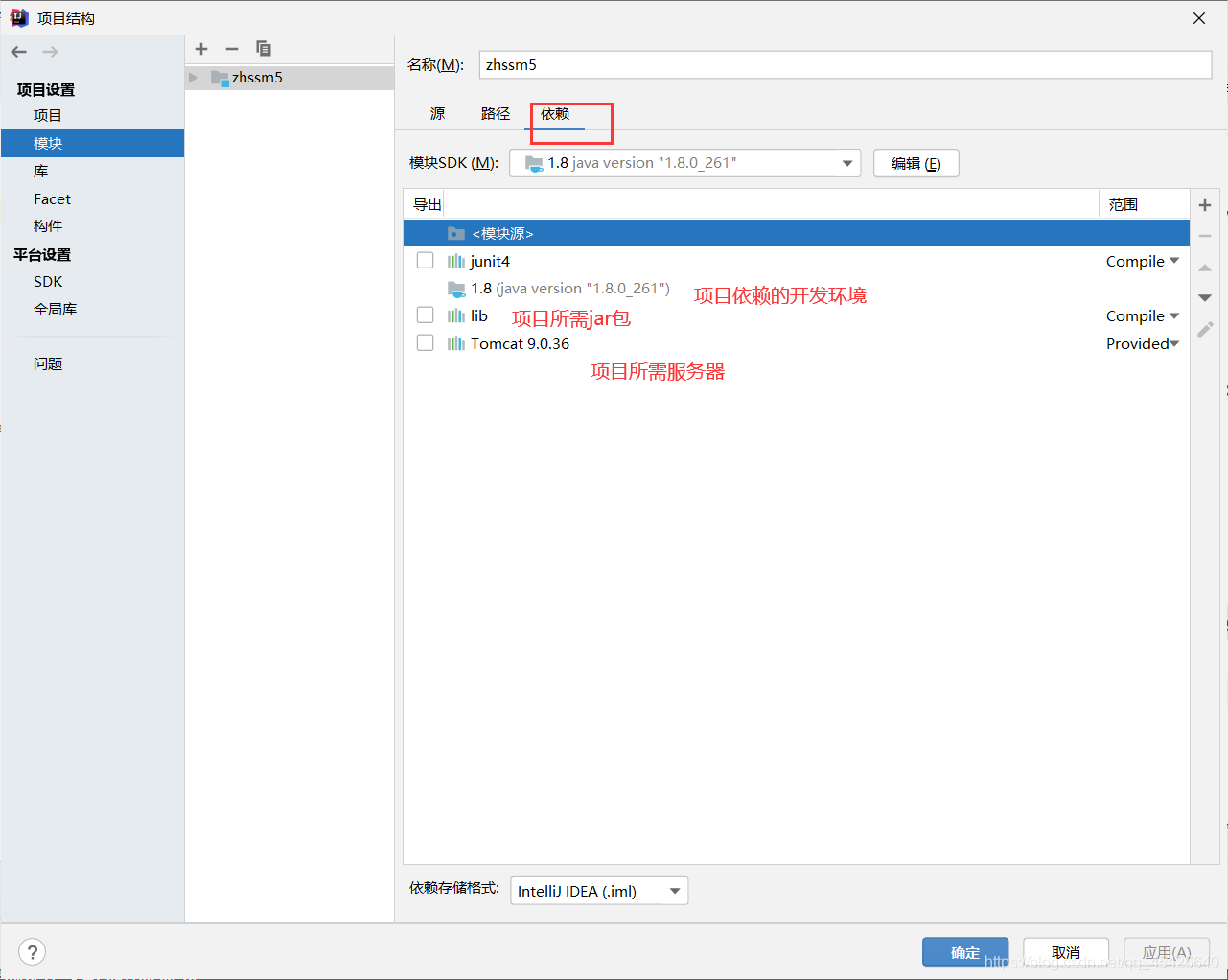Add dependency using the side plus icon
This screenshot has height=980, width=1228.
pos(1205,205)
